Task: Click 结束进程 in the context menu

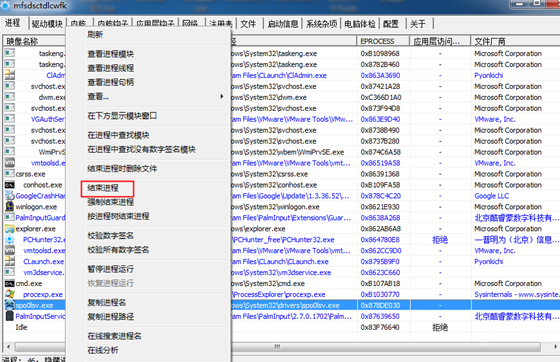Action: (103, 188)
